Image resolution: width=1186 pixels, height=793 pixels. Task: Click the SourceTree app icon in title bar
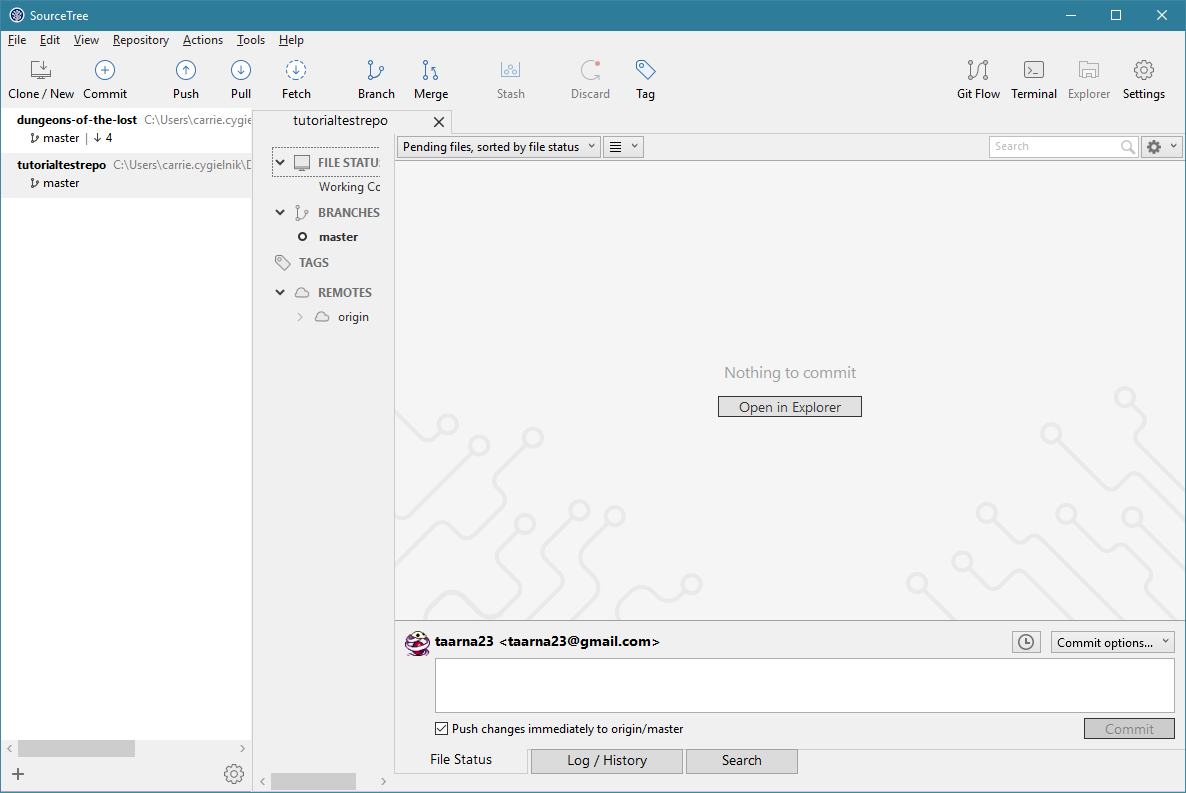point(17,15)
